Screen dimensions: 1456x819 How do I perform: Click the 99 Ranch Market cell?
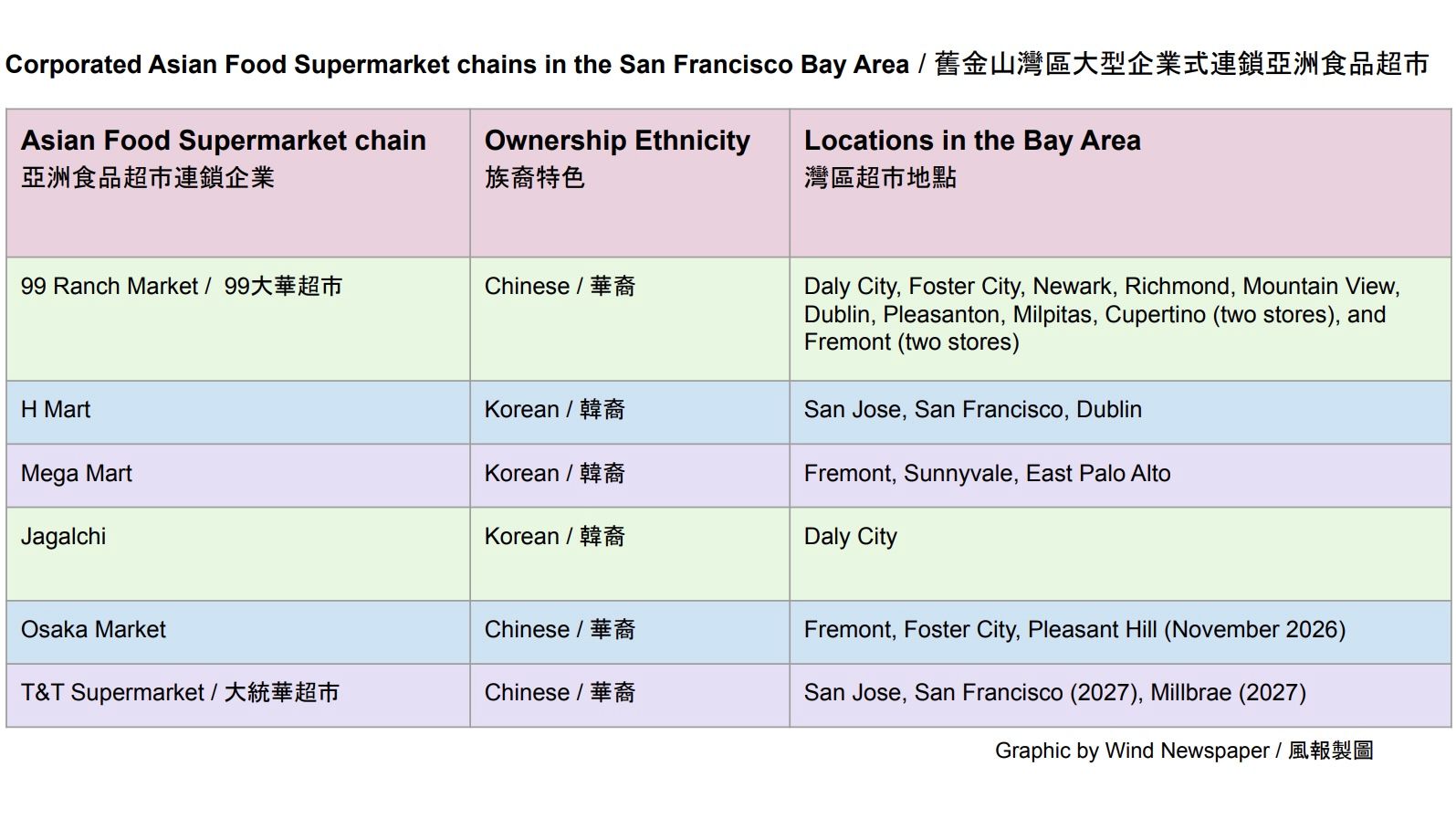click(x=238, y=319)
